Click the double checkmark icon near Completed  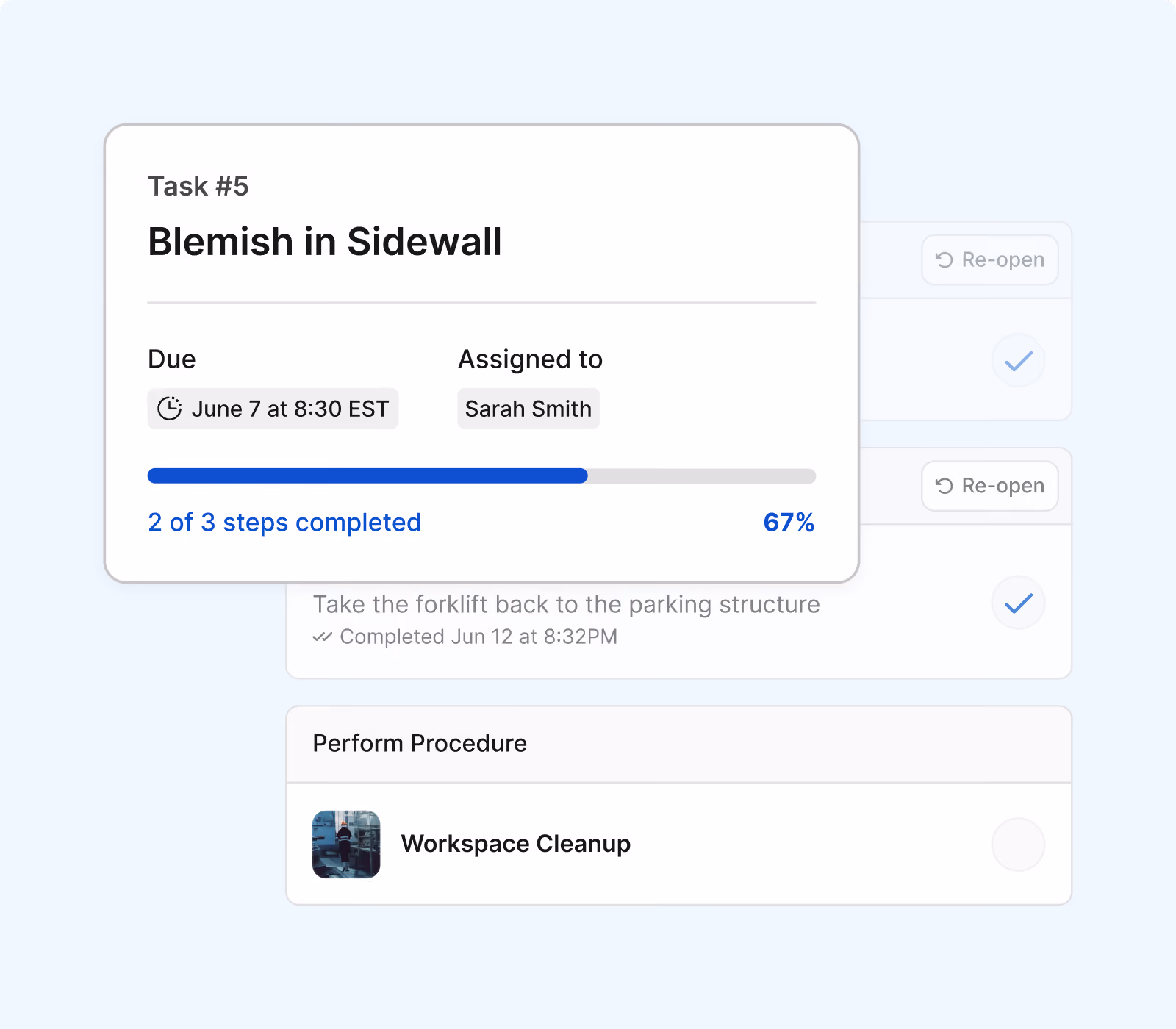323,637
